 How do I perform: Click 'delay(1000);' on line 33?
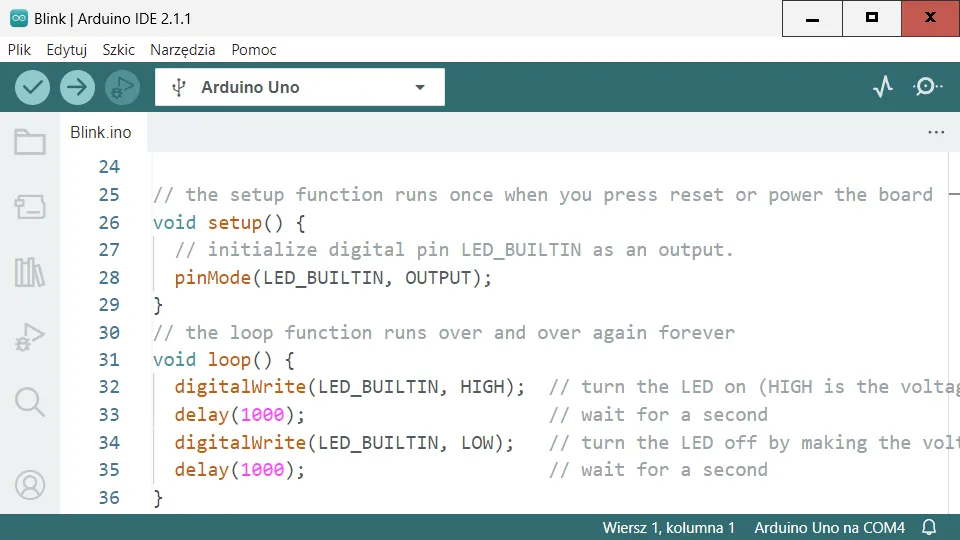click(x=239, y=415)
